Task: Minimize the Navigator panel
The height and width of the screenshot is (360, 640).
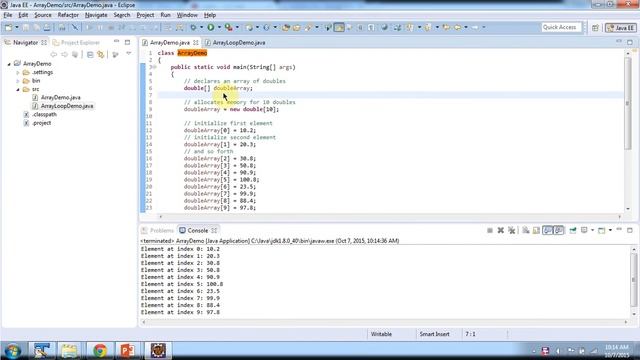Action: click(x=117, y=42)
